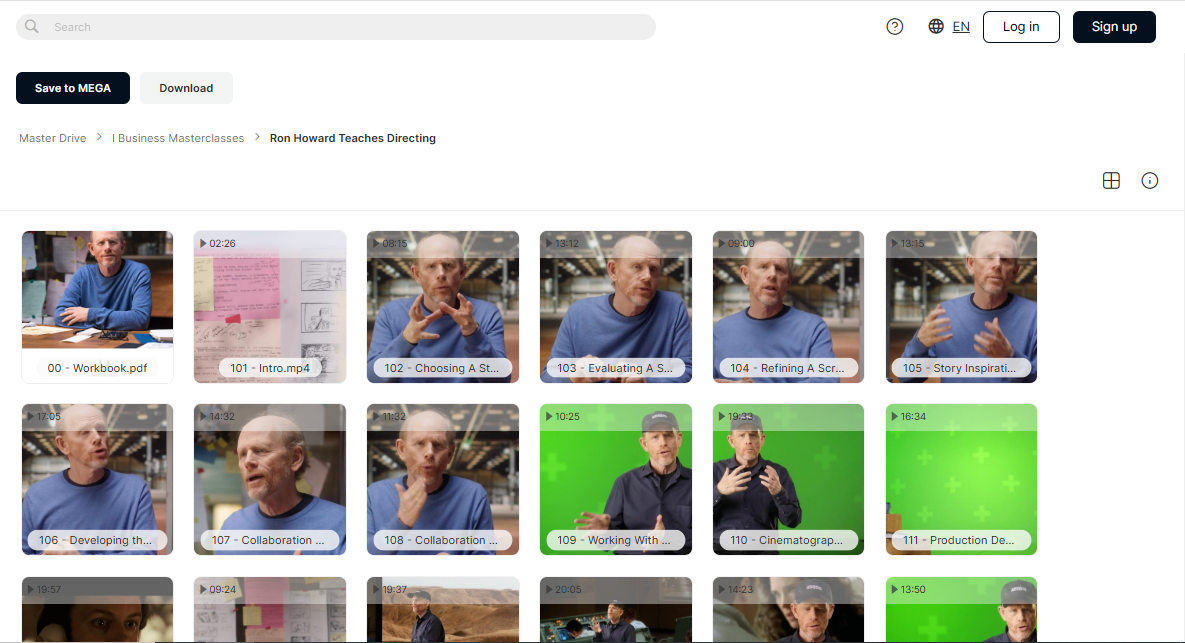Click the Log in button
Screen dimensions: 1185x643
pyautogui.click(x=1021, y=26)
